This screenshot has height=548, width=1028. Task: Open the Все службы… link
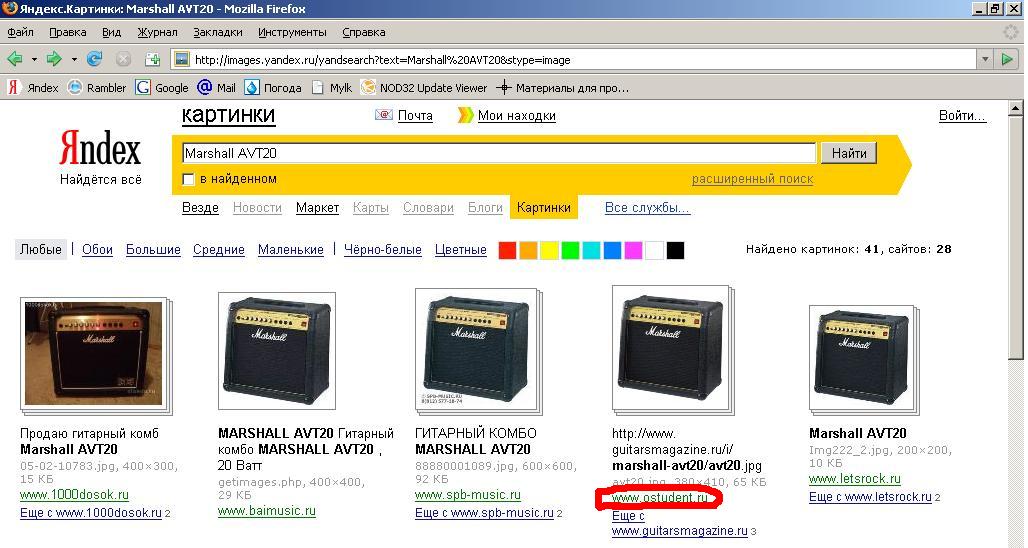pos(647,208)
